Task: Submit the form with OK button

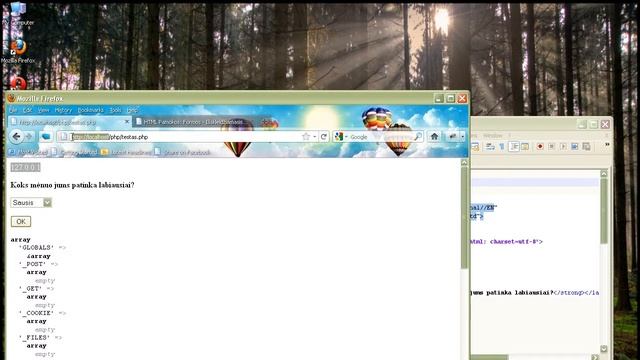Action: (21, 221)
